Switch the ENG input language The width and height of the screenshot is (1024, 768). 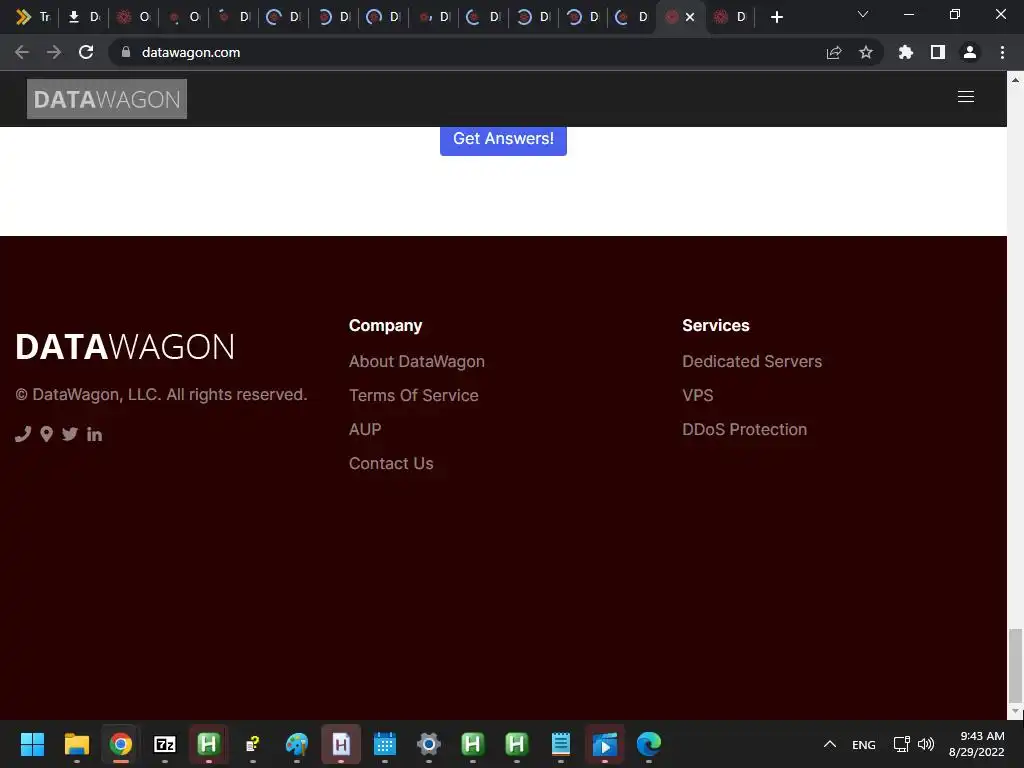click(x=863, y=744)
